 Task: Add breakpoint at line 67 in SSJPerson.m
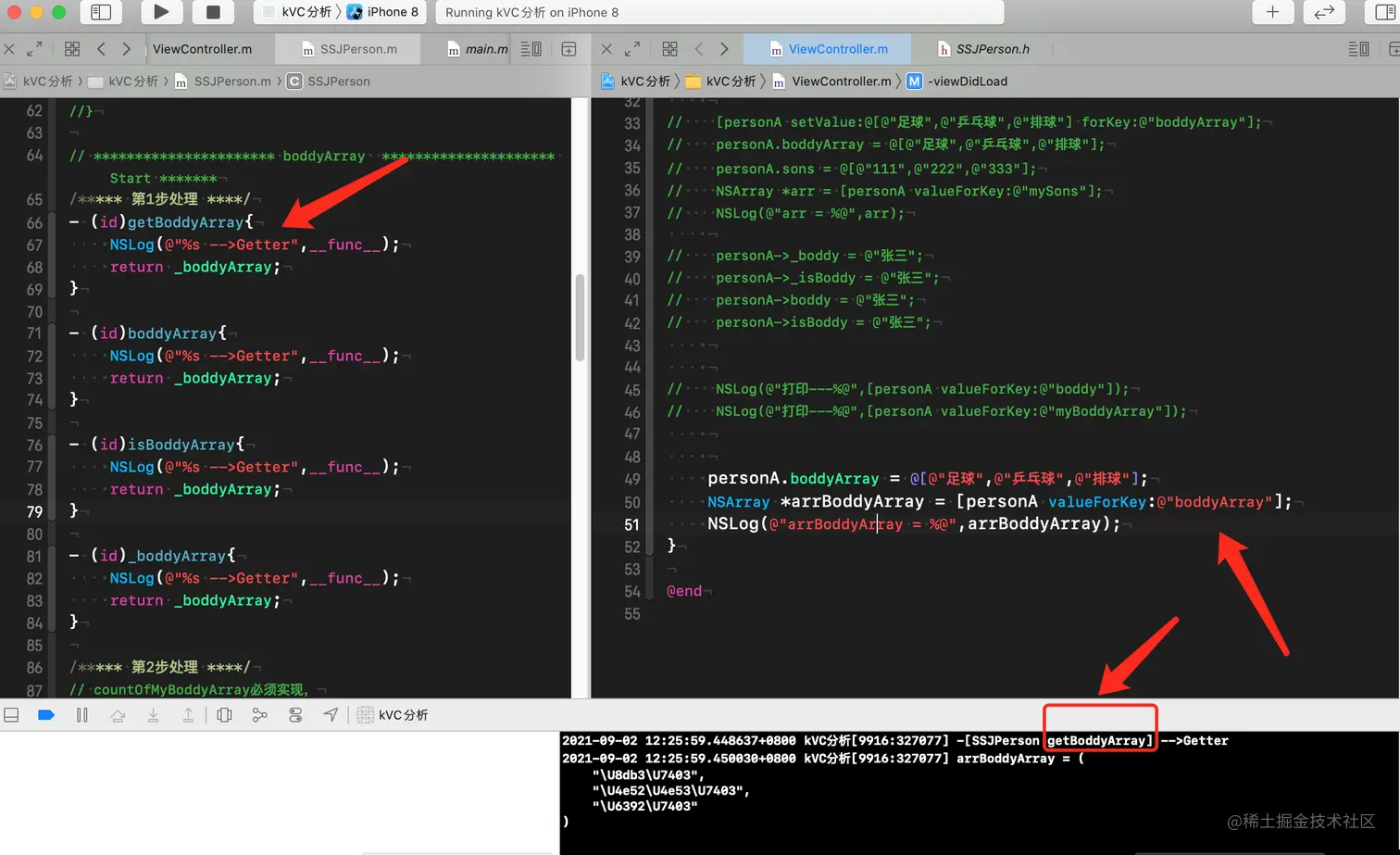pyautogui.click(x=34, y=245)
